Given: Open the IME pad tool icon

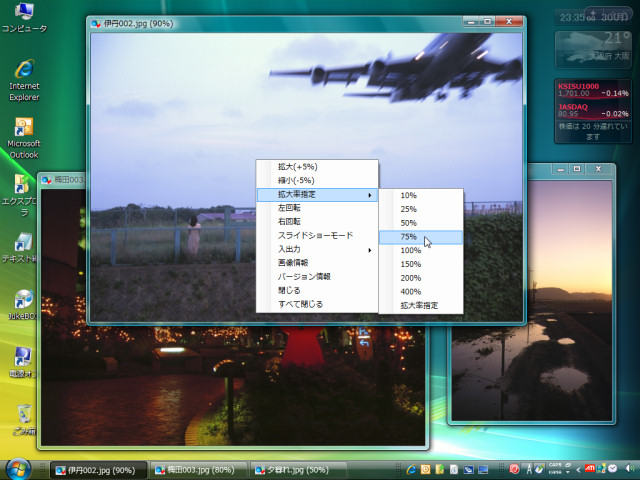Looking at the screenshot, I should point(539,469).
